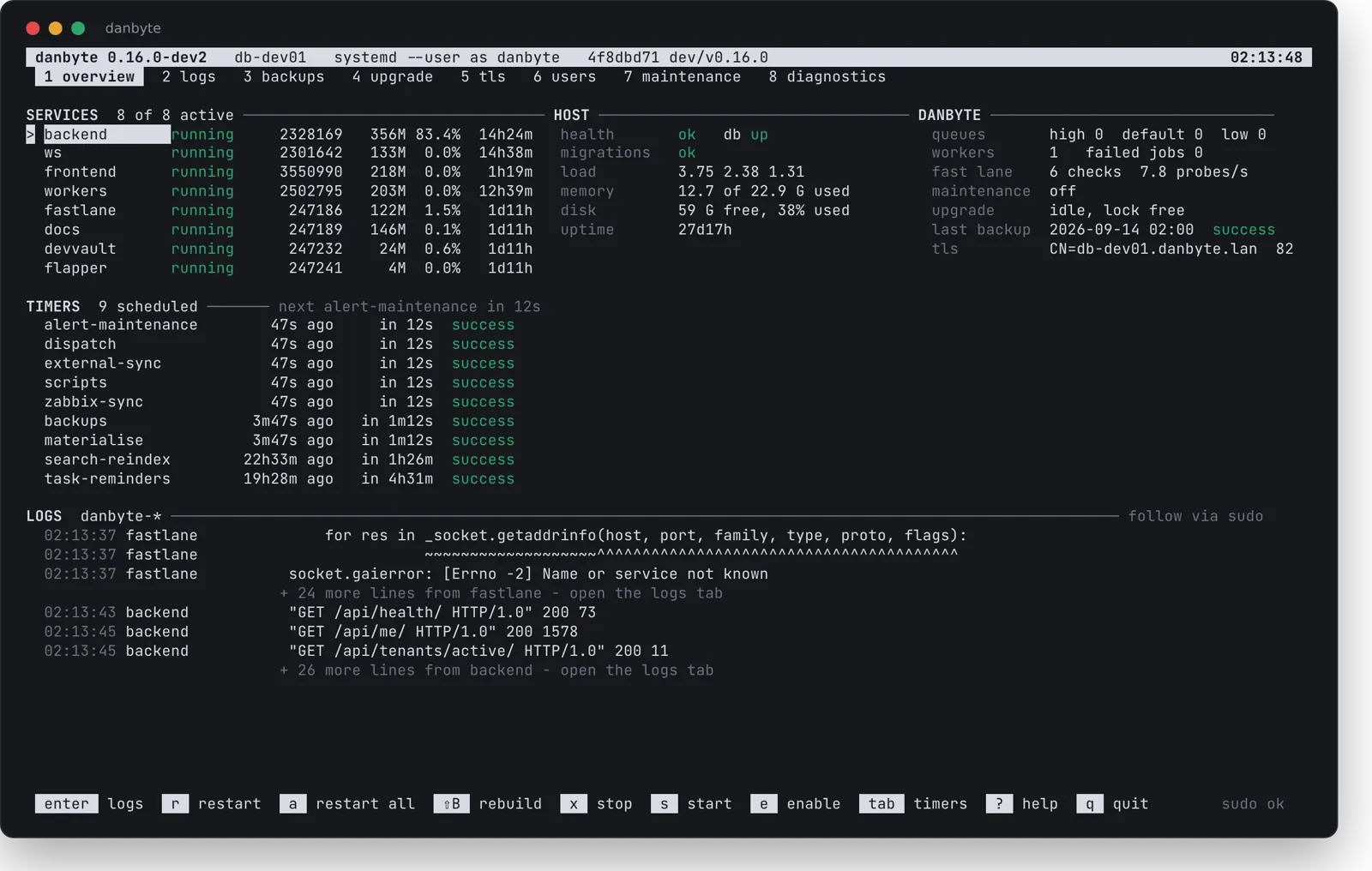Click the last backup success status
The height and width of the screenshot is (871, 1372).
(x=1243, y=230)
